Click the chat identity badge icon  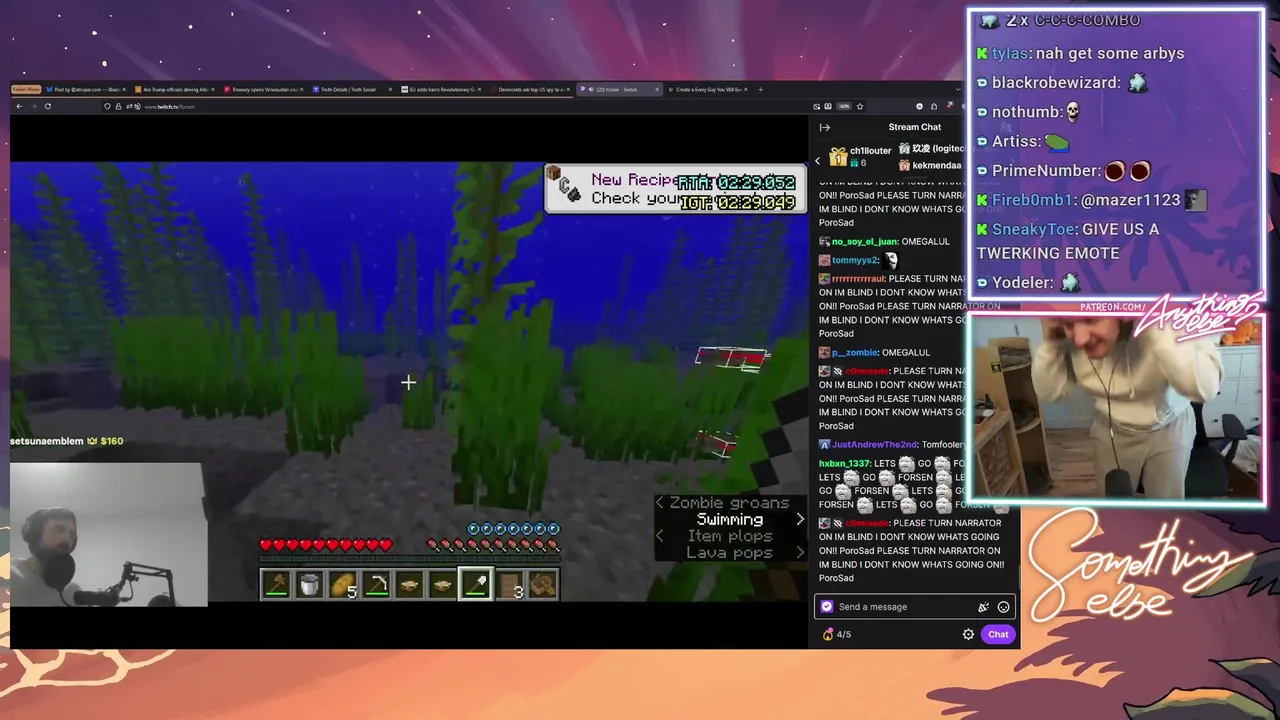[826, 606]
